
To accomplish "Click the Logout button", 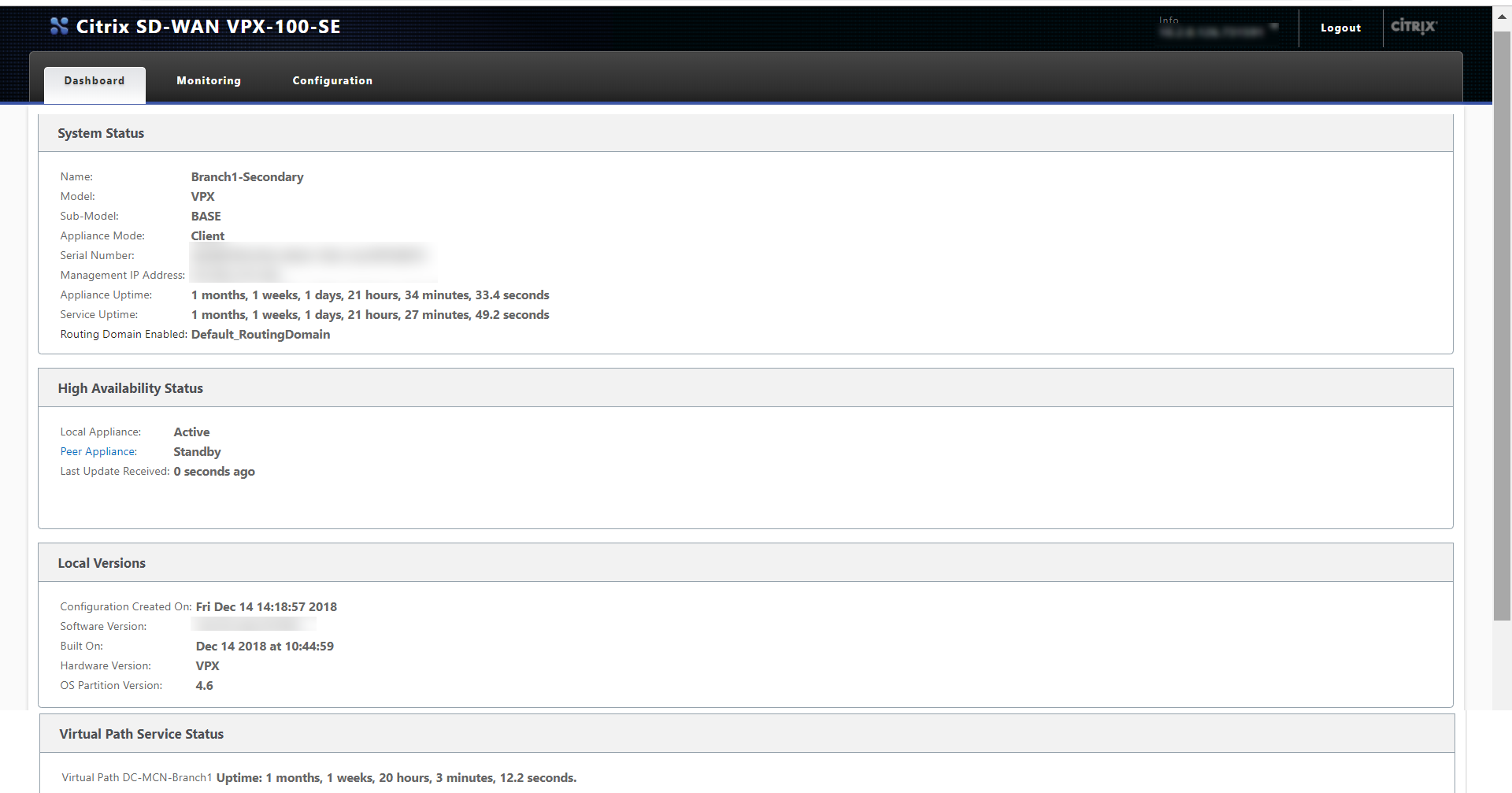I will (x=1340, y=28).
